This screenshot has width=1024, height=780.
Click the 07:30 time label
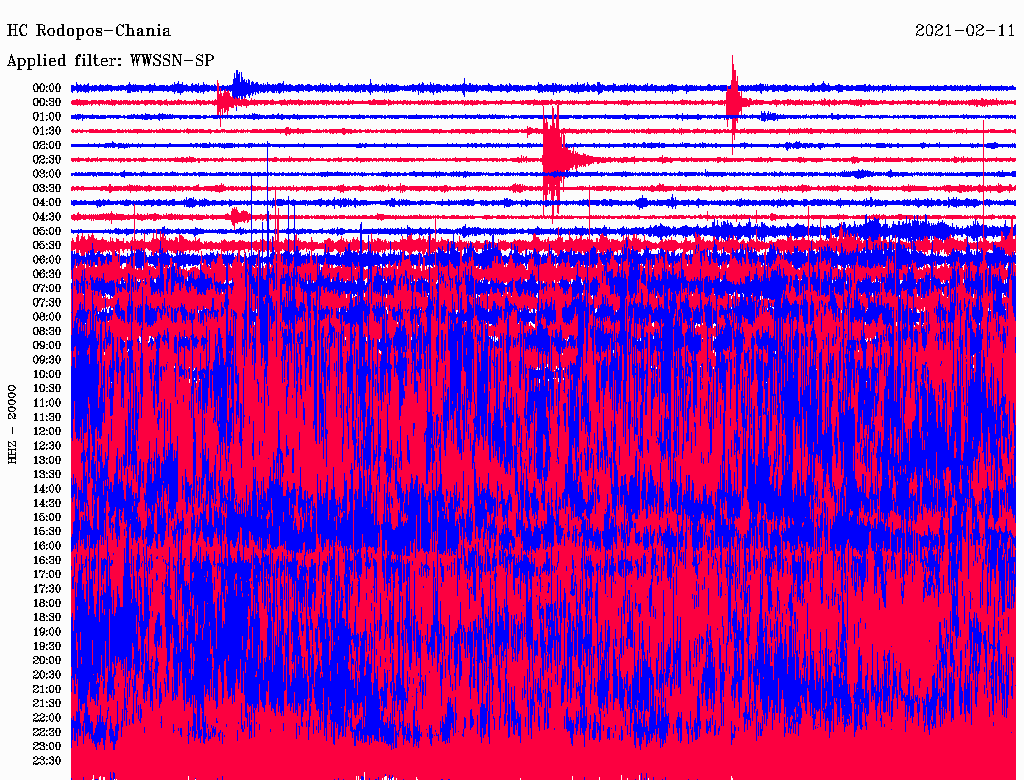pyautogui.click(x=47, y=303)
